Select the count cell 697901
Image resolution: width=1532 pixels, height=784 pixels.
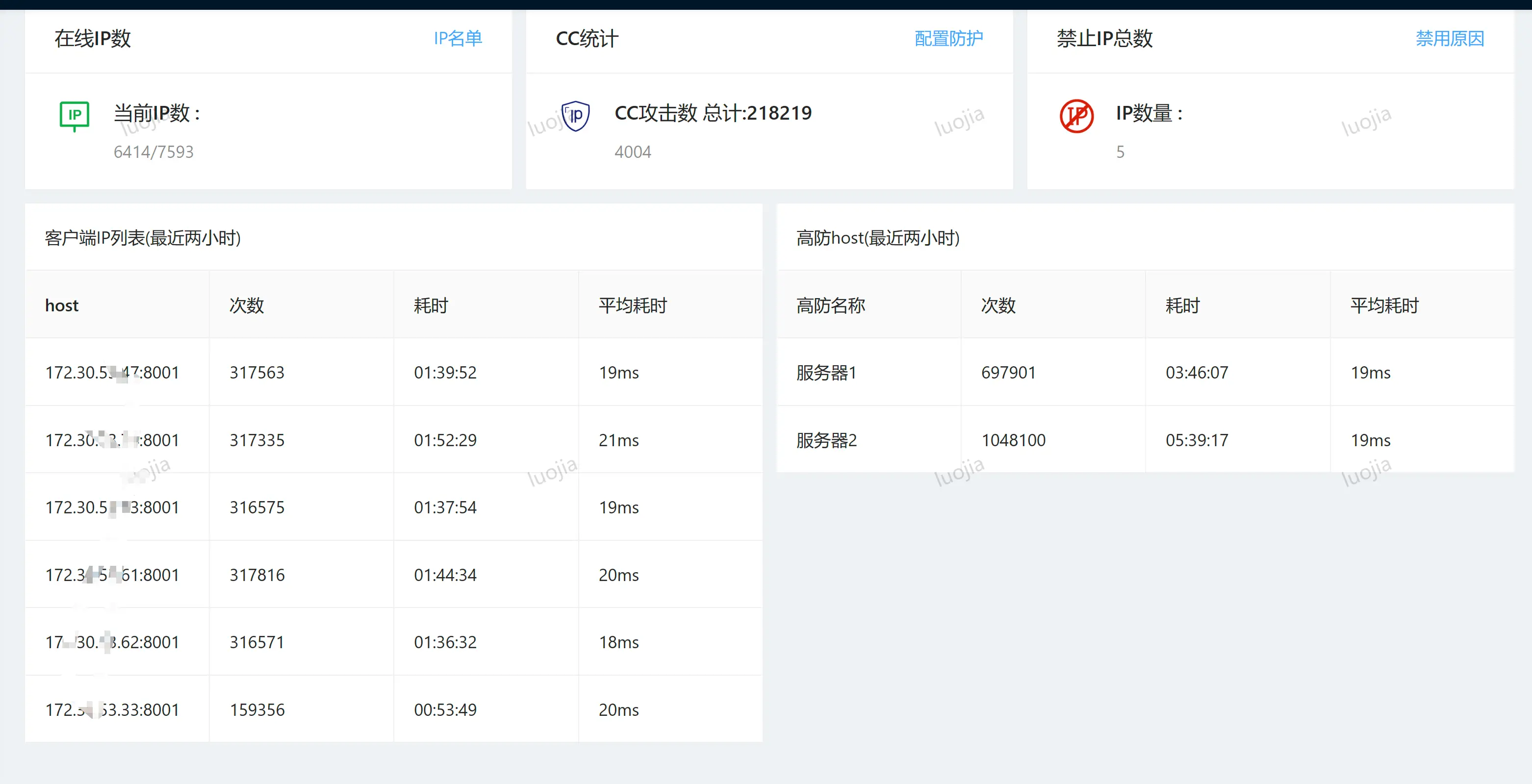[x=1009, y=373]
